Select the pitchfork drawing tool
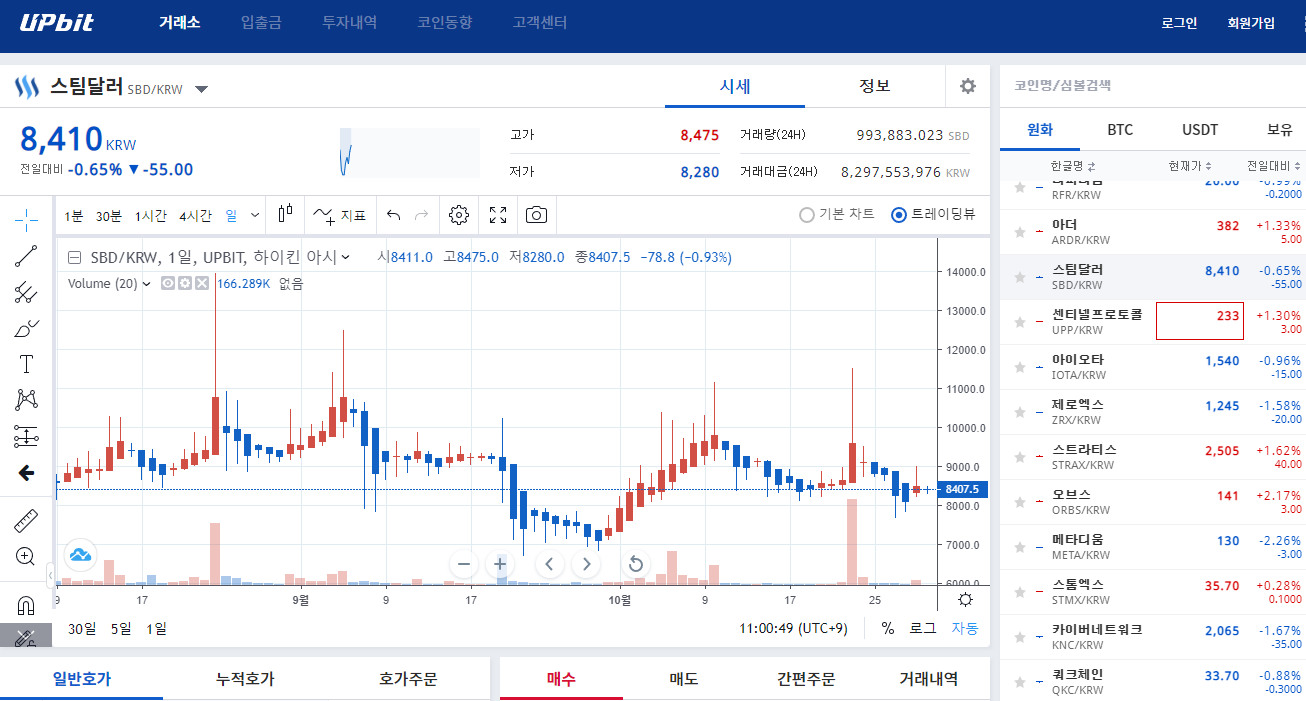 27,292
